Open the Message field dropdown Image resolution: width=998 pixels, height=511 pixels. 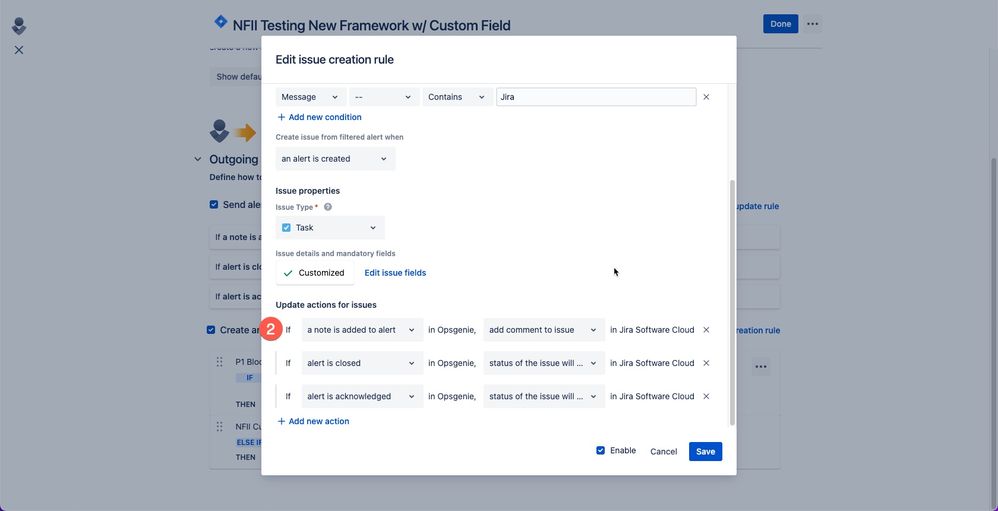(311, 97)
